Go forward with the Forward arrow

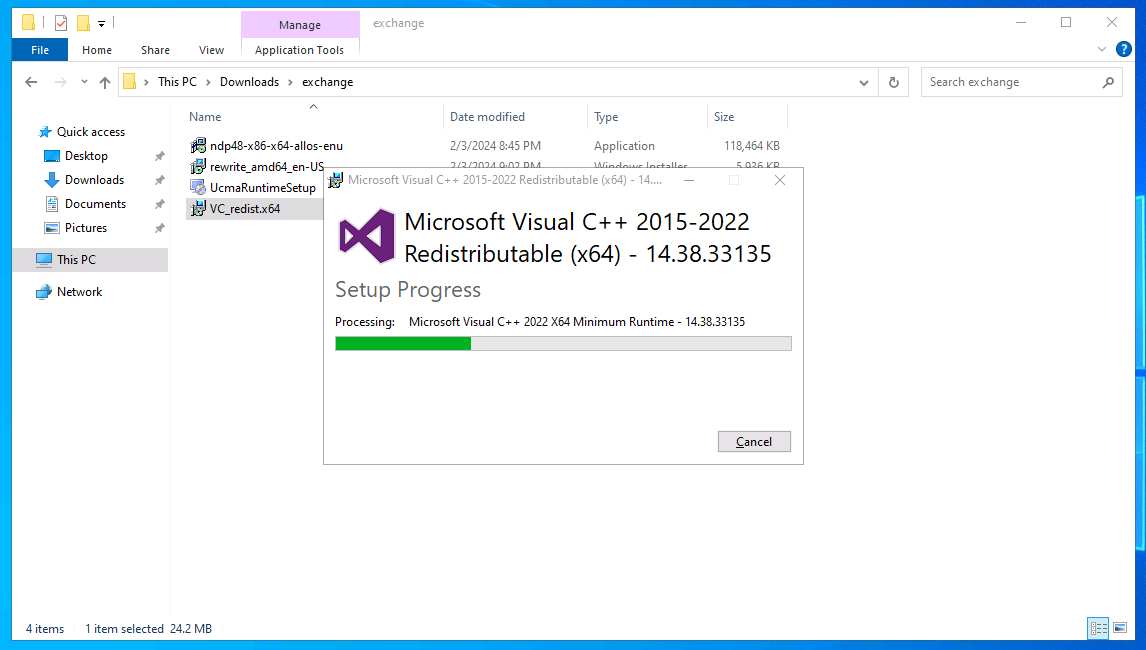[61, 82]
